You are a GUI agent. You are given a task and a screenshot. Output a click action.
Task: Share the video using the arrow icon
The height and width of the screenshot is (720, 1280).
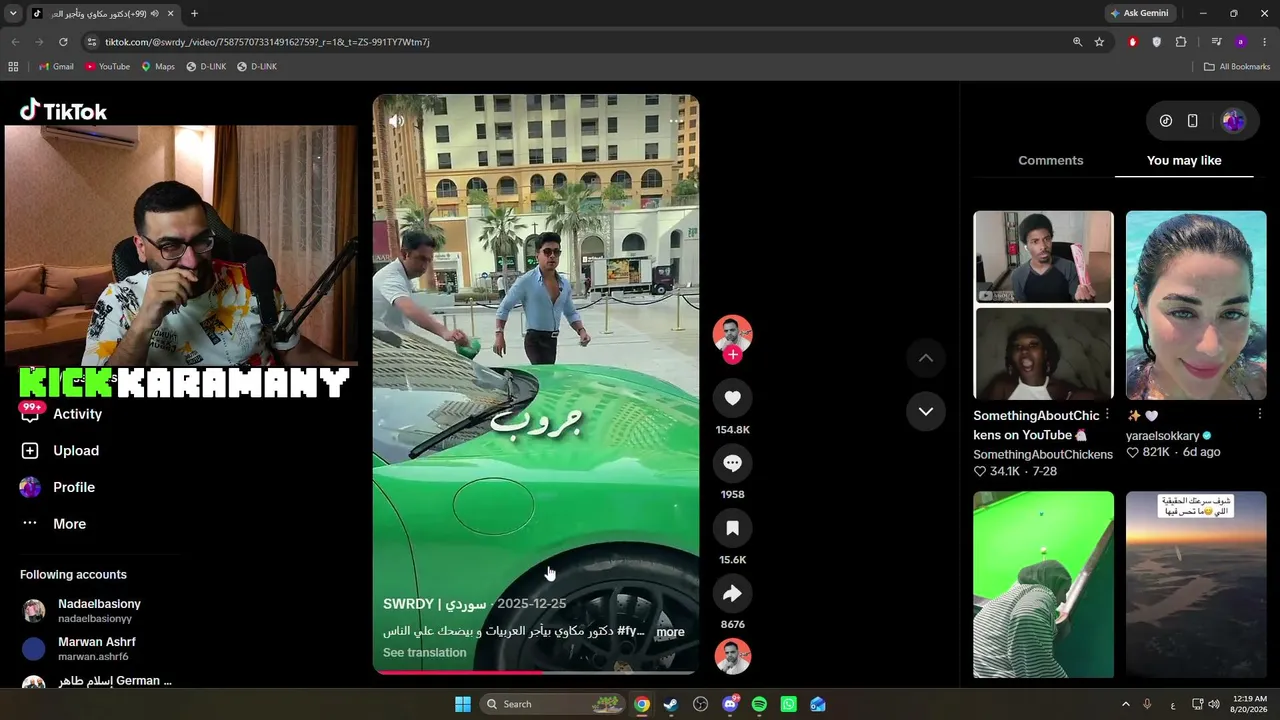pos(732,593)
